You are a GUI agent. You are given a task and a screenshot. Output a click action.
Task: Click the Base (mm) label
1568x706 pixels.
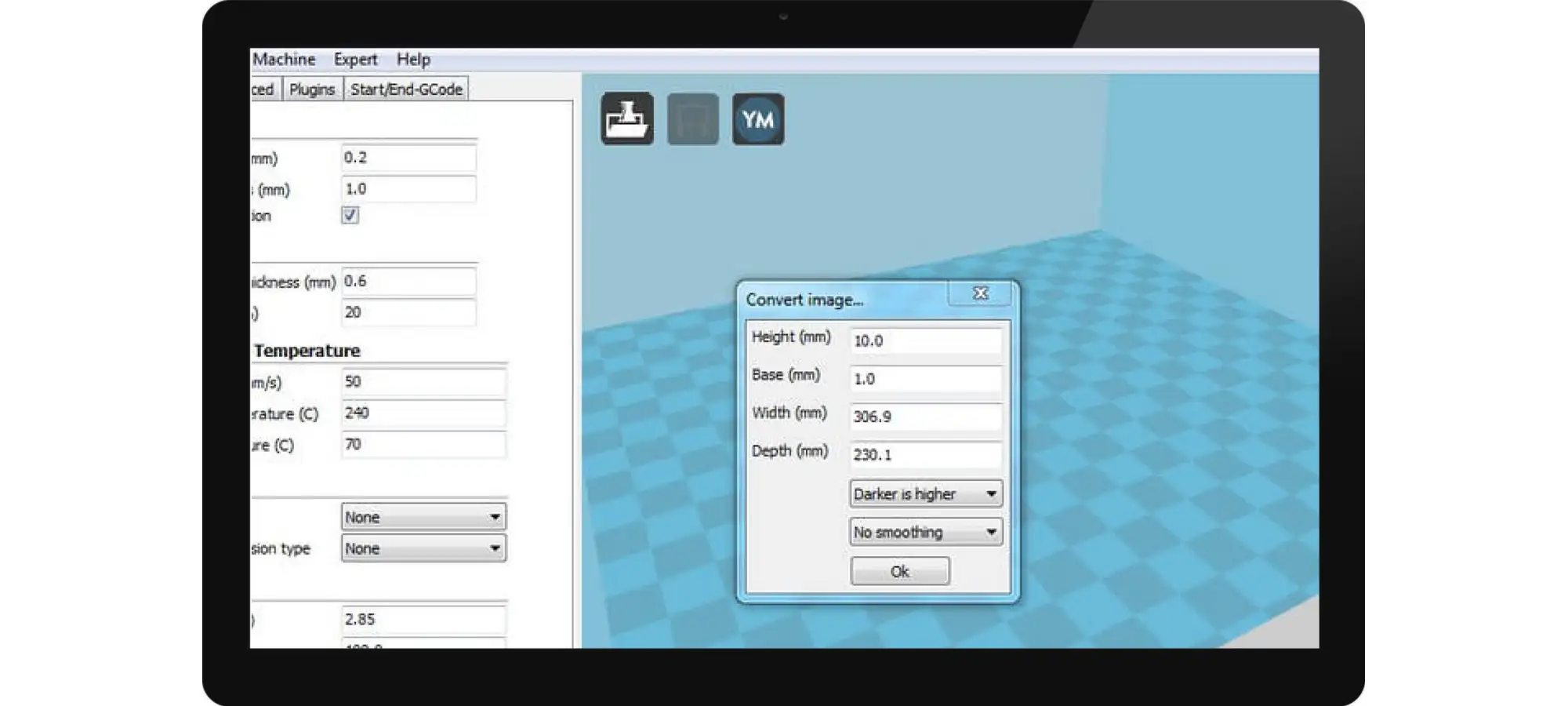tap(786, 374)
